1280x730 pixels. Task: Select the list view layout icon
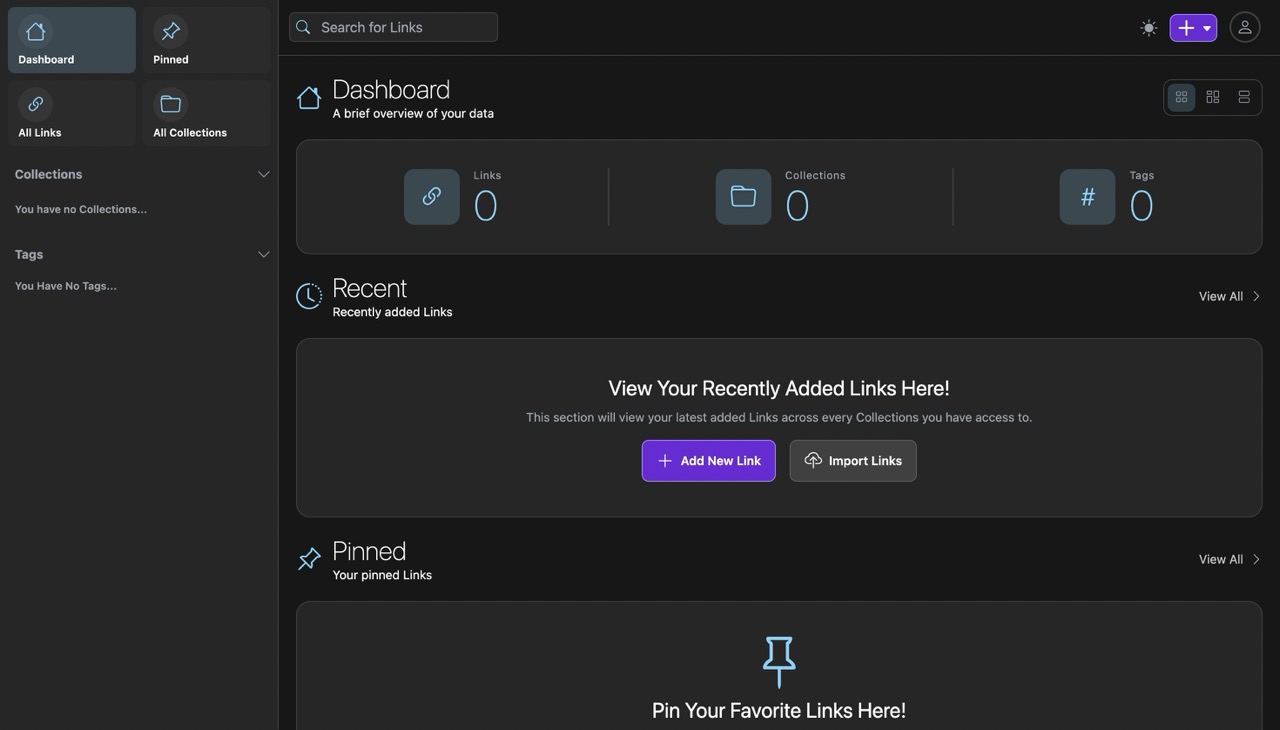pos(1244,97)
